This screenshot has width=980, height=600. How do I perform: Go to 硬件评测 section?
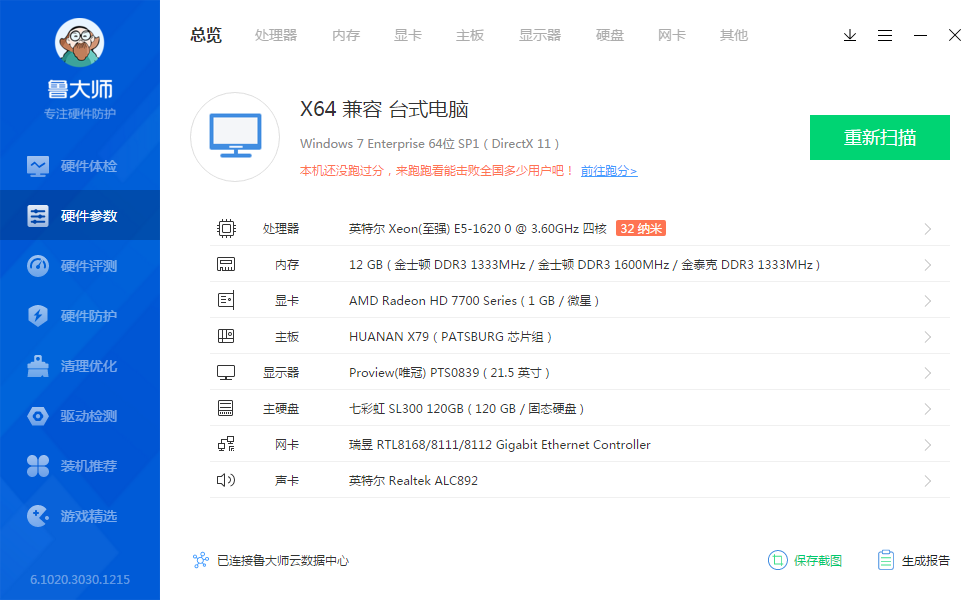coord(80,266)
